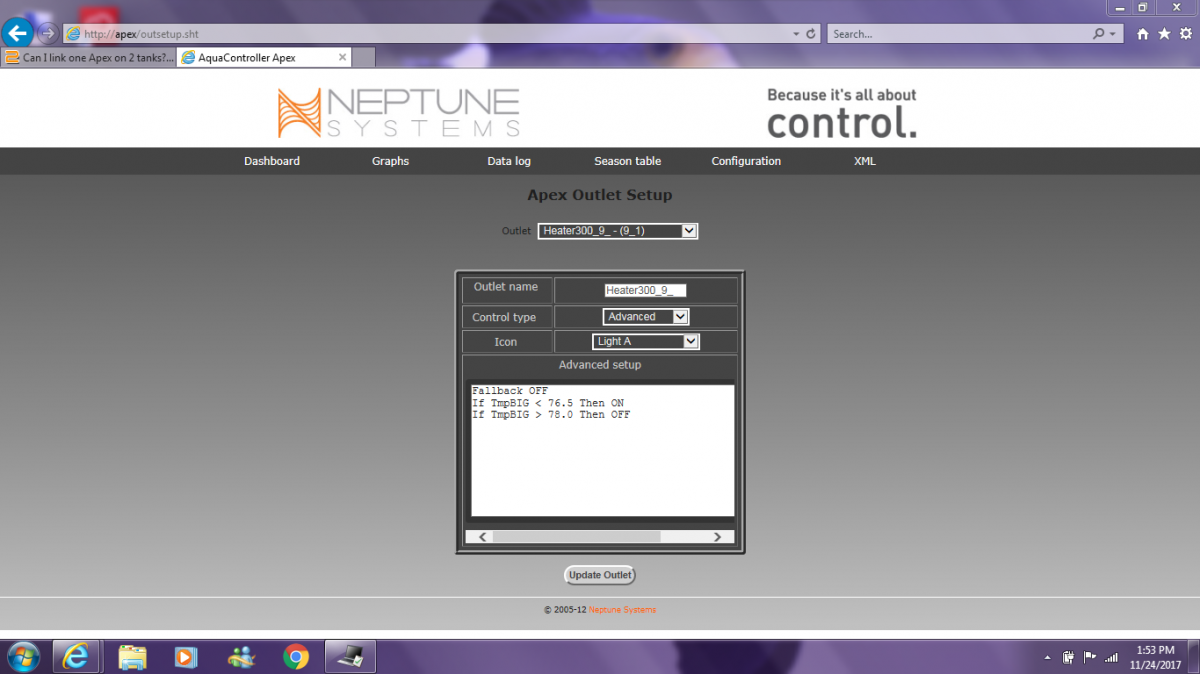
Task: Go back with the browser Back arrow
Action: click(18, 33)
